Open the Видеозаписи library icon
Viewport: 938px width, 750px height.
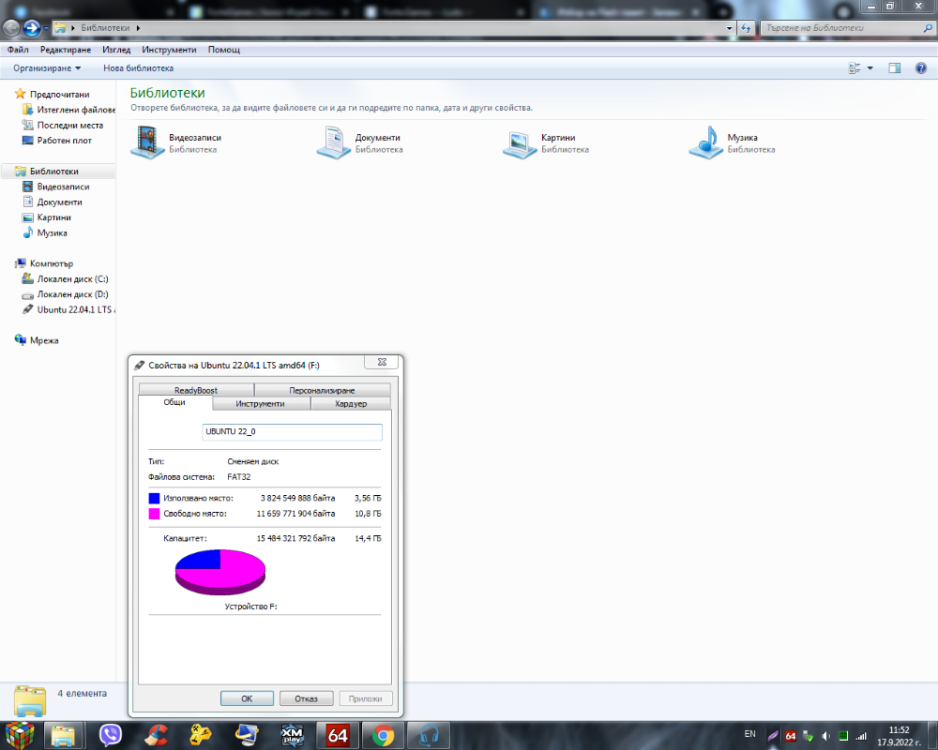(x=147, y=142)
